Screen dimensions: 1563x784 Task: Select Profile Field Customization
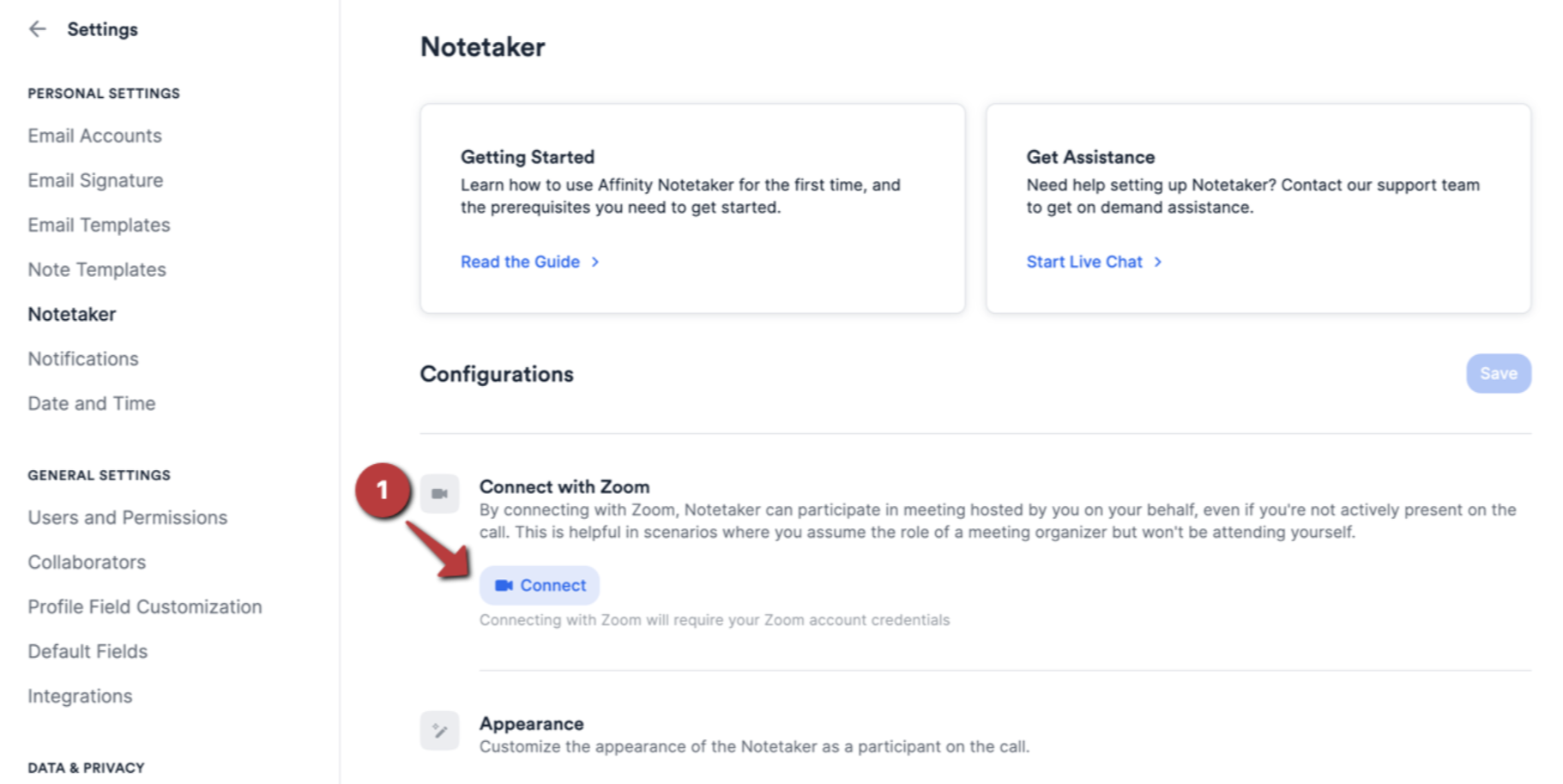[145, 606]
